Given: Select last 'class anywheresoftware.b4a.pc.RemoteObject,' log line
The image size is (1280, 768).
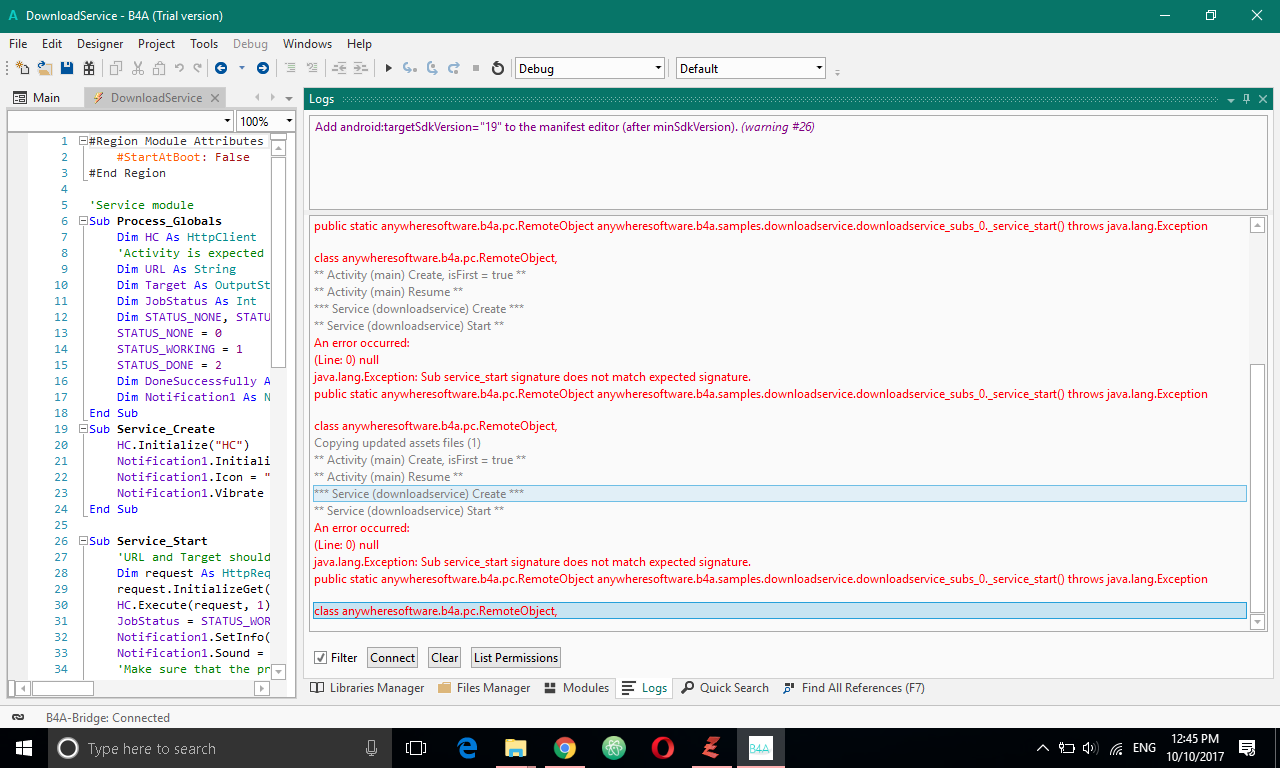Looking at the screenshot, I should pyautogui.click(x=780, y=611).
